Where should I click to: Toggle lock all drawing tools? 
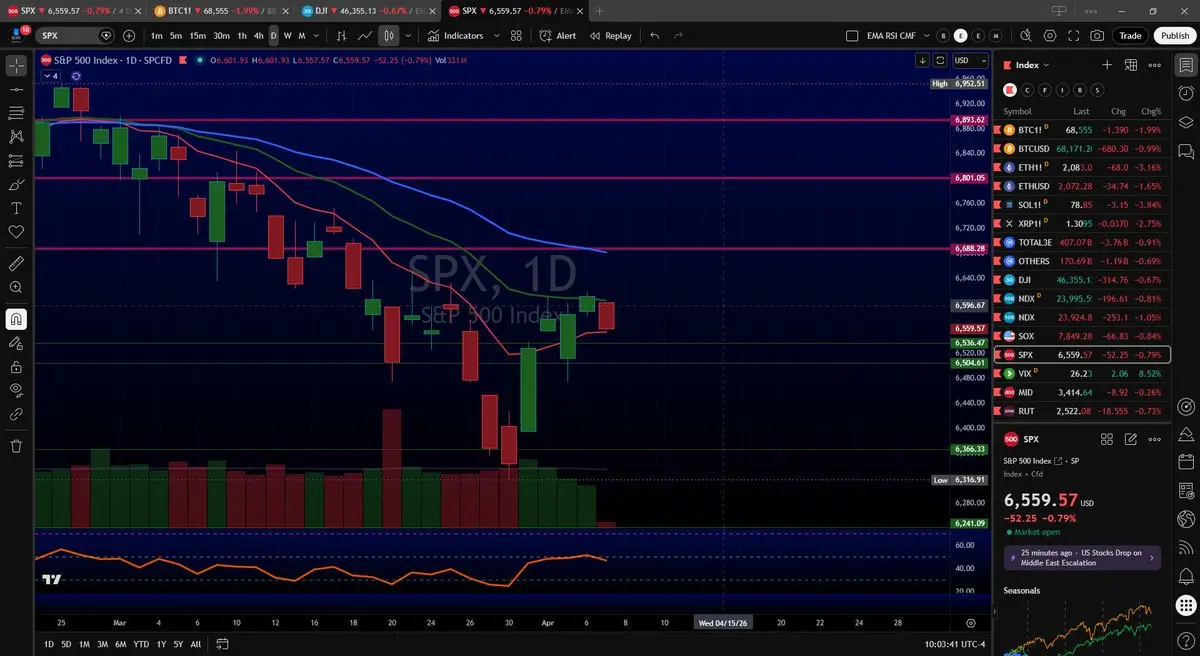coord(16,366)
